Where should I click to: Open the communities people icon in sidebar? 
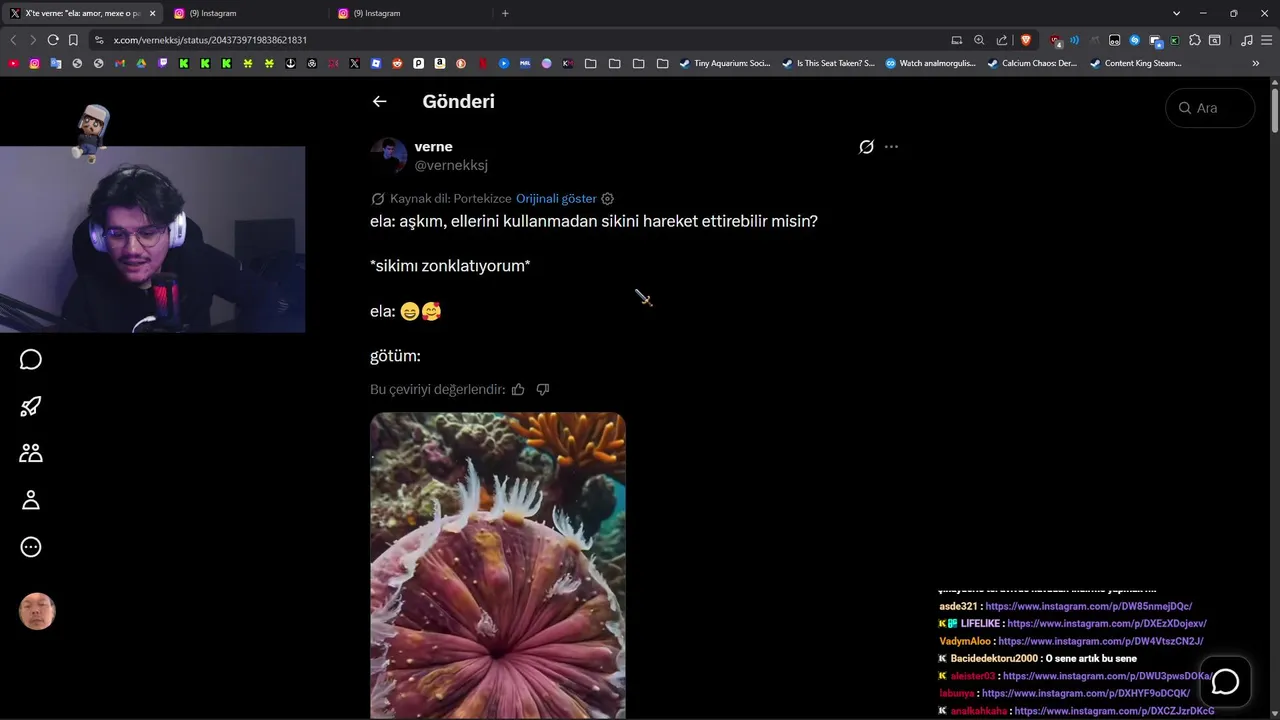[31, 453]
